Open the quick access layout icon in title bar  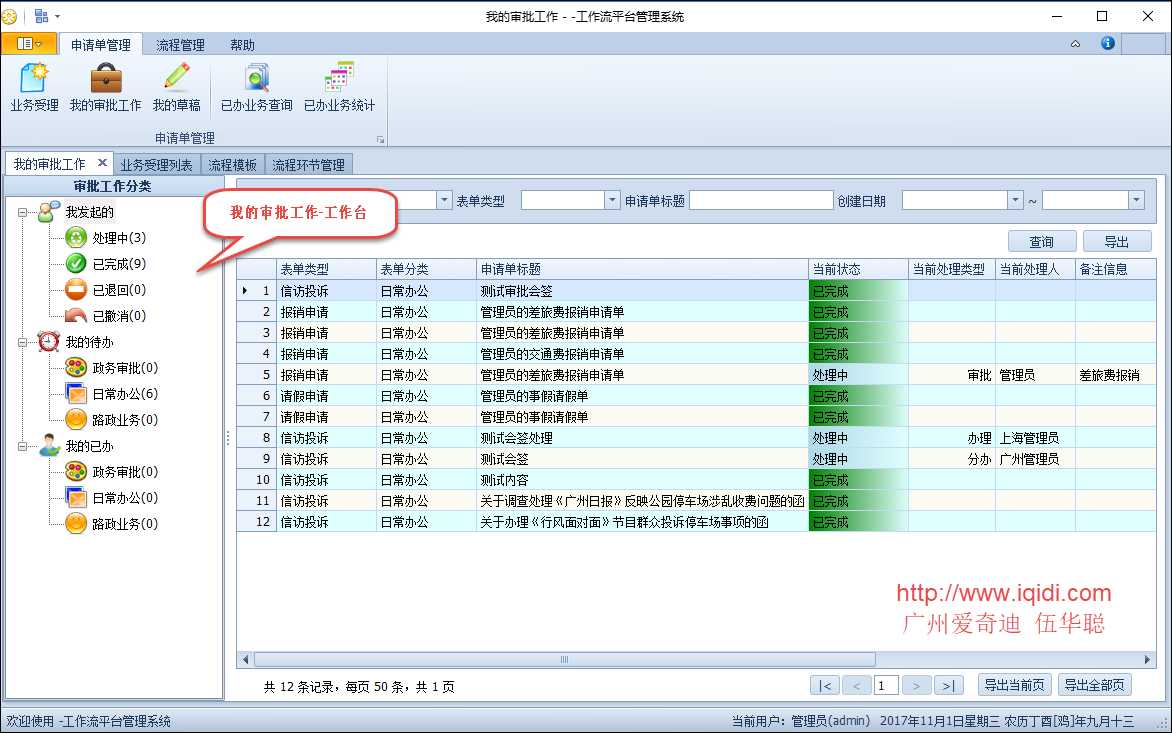click(x=41, y=16)
